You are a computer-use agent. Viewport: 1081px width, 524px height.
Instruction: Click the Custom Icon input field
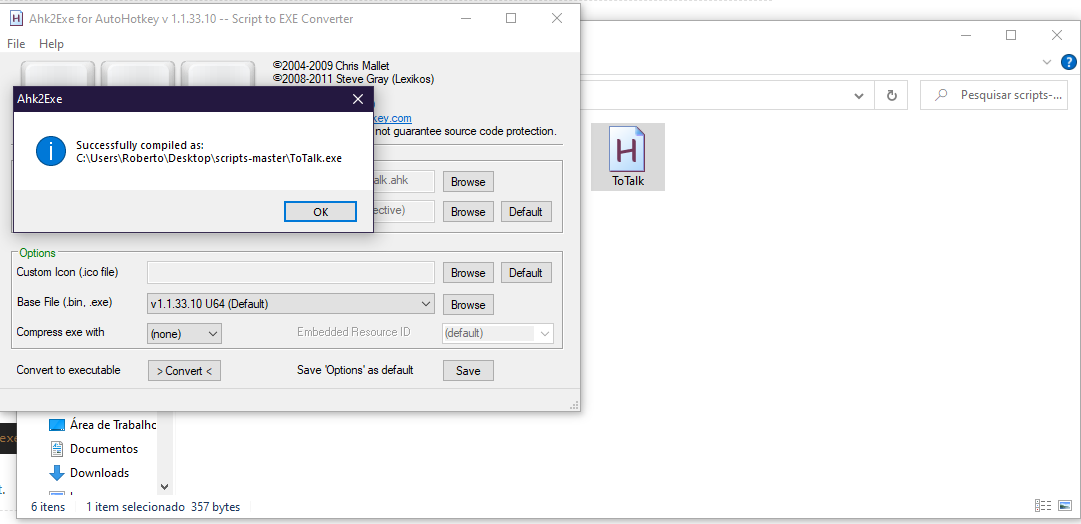(291, 272)
